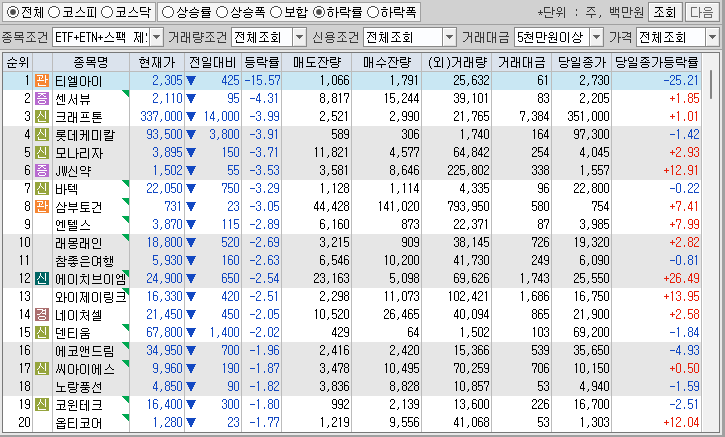Click the 매도잔량 column header
Image resolution: width=725 pixels, height=437 pixels.
316,62
